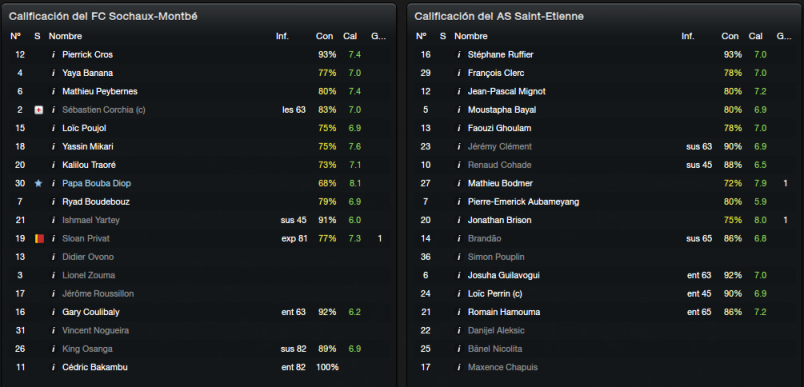Screen dimensions: 804x387
Task: Click the info icon beside Stéphane Ruffier
Action: (458, 54)
